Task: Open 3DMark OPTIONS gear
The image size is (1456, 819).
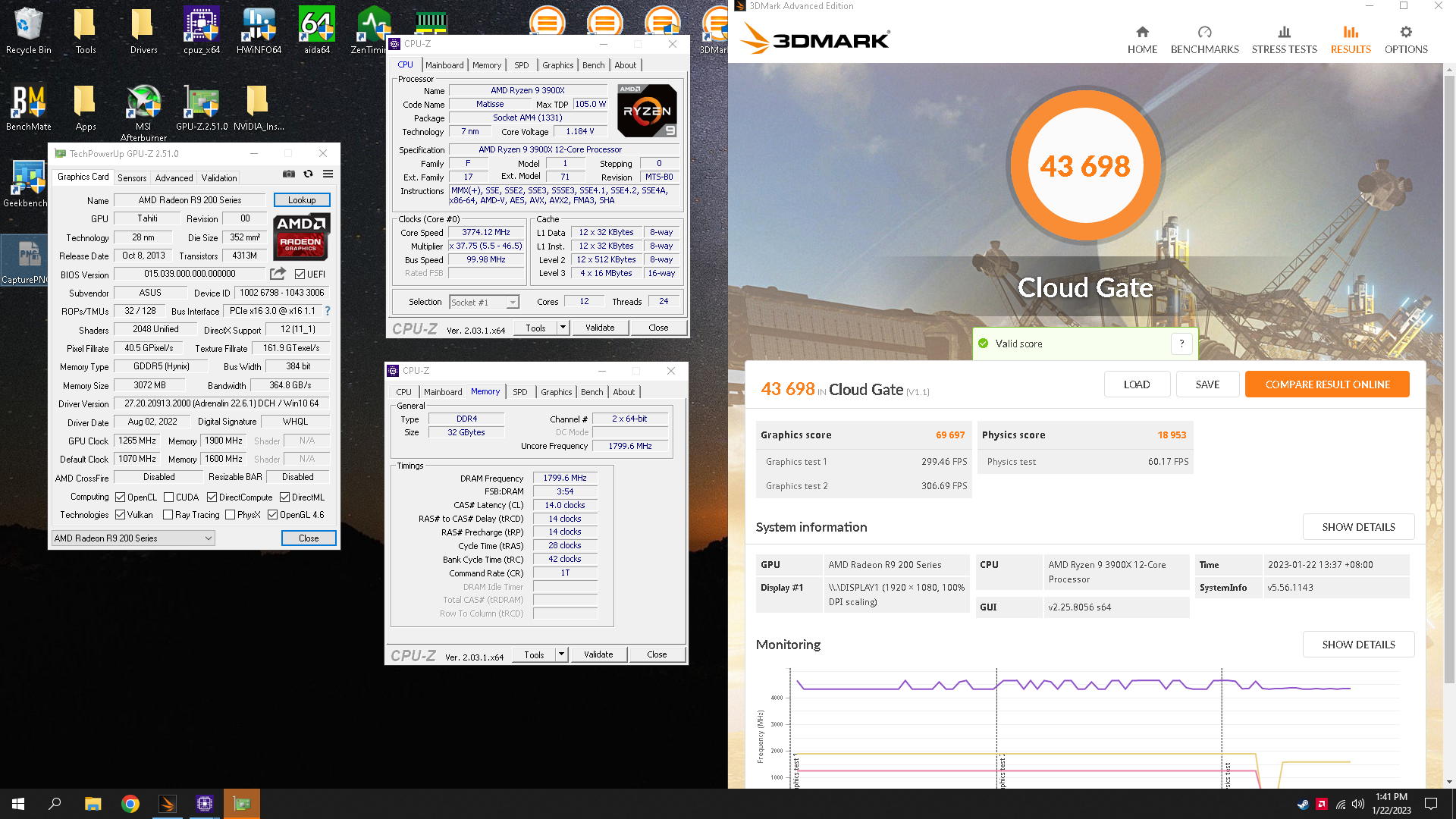Action: click(x=1406, y=39)
